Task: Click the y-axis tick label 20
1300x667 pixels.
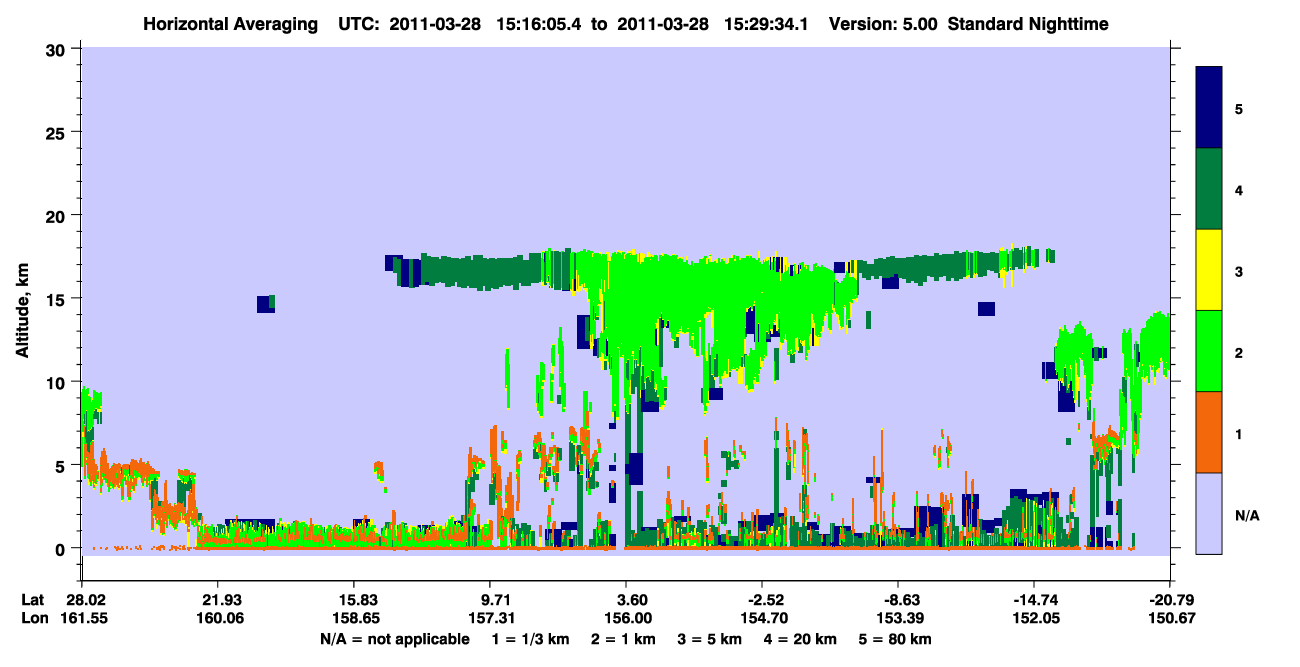Action: point(58,215)
